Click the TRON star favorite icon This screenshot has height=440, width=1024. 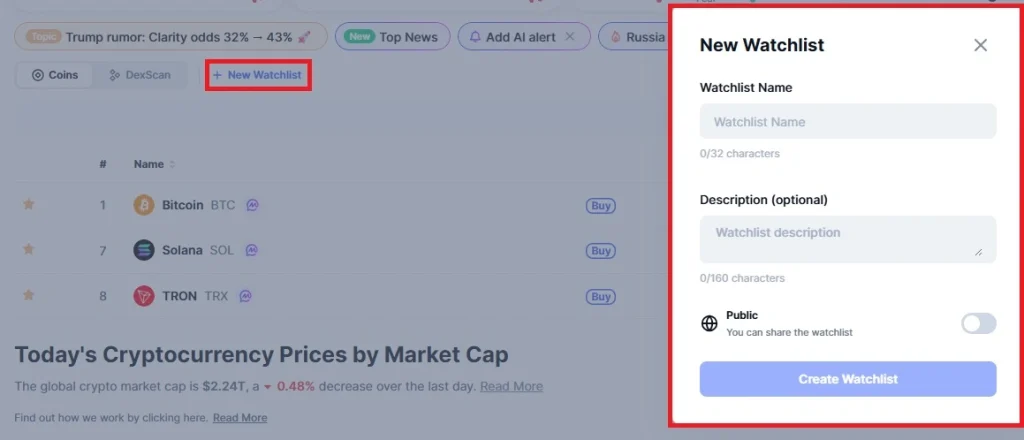pyautogui.click(x=28, y=295)
